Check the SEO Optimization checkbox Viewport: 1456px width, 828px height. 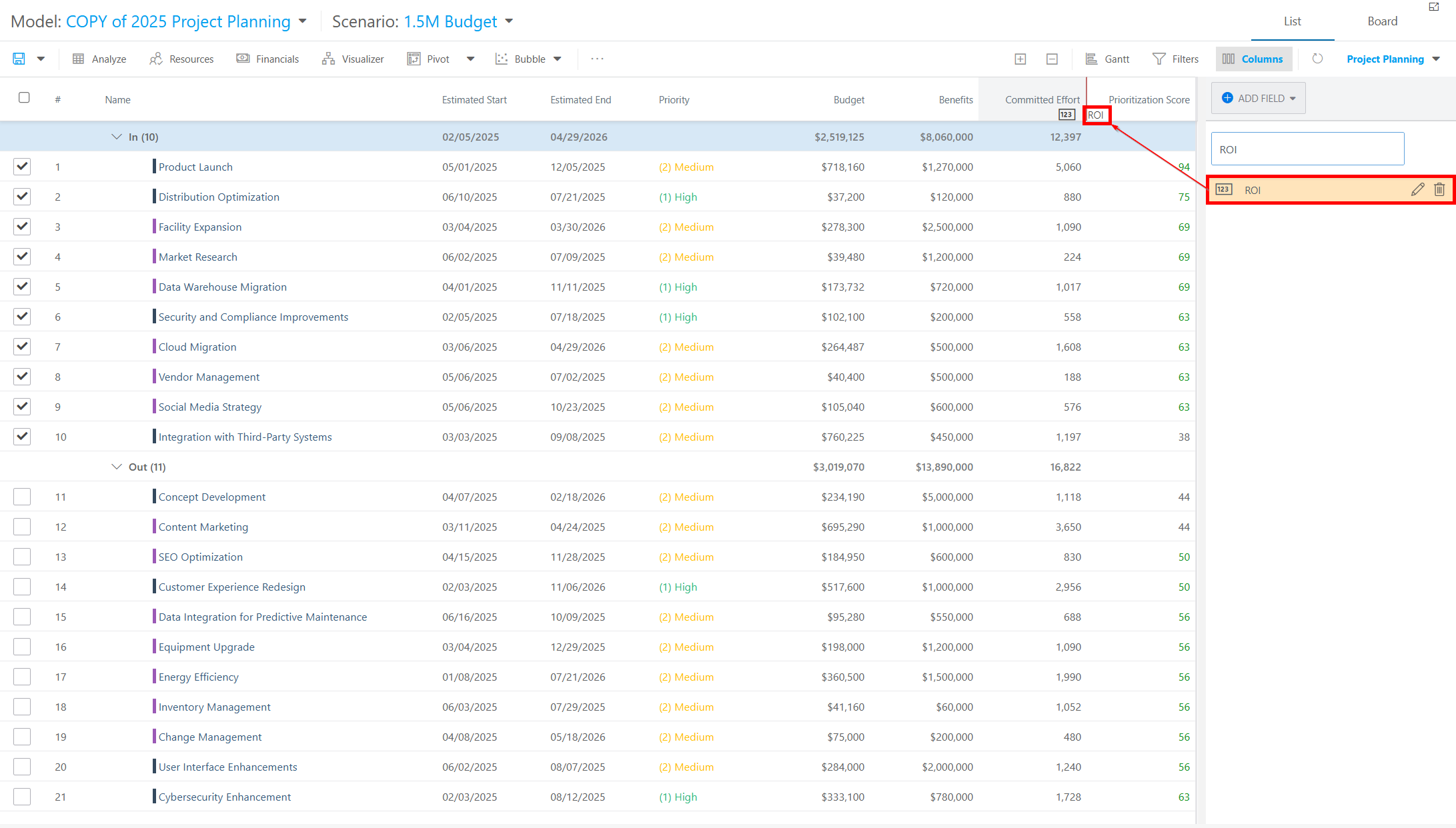pyautogui.click(x=22, y=557)
